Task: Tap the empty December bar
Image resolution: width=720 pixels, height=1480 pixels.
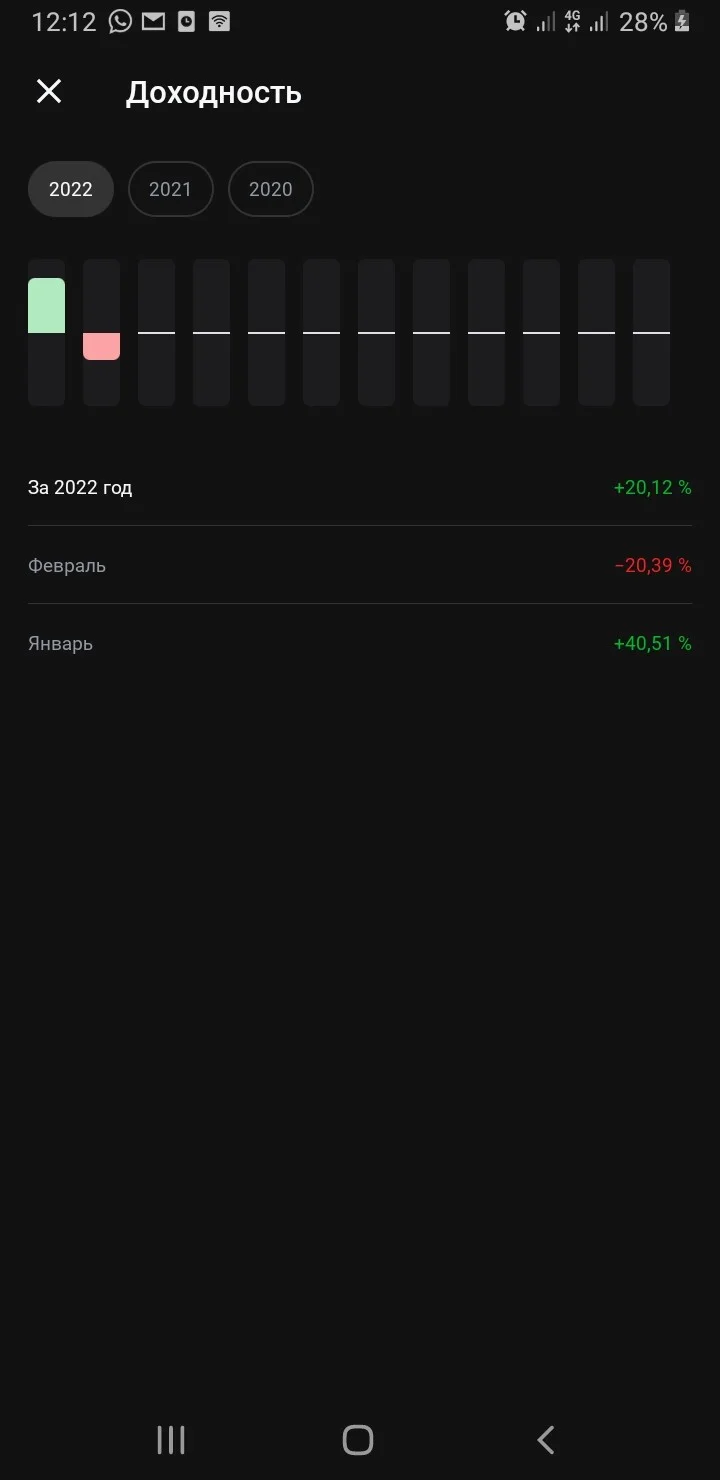Action: pos(651,333)
